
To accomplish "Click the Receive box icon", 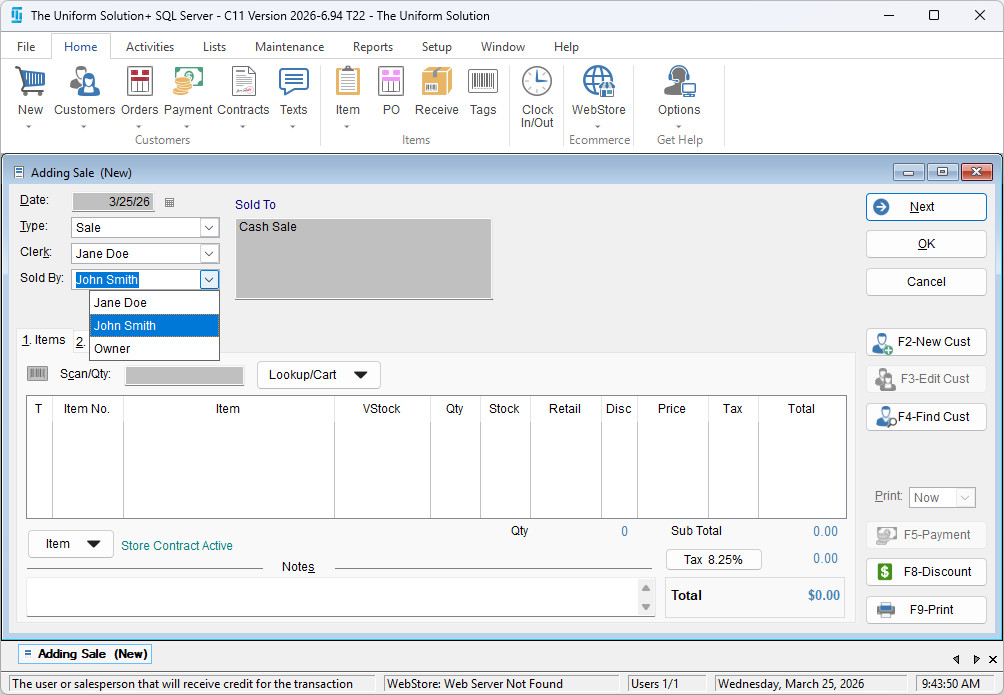I will pyautogui.click(x=436, y=82).
